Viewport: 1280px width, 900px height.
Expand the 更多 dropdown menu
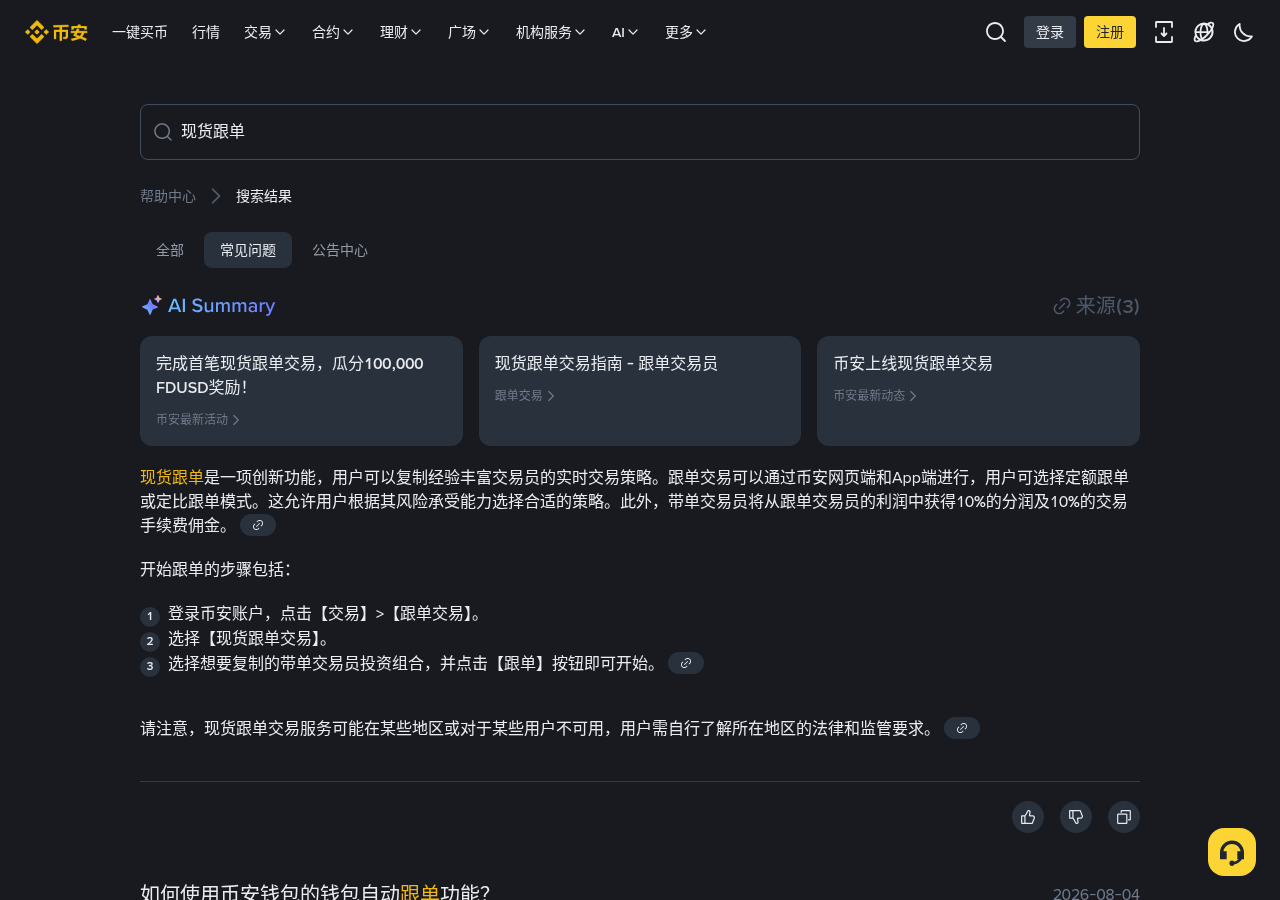(x=686, y=32)
